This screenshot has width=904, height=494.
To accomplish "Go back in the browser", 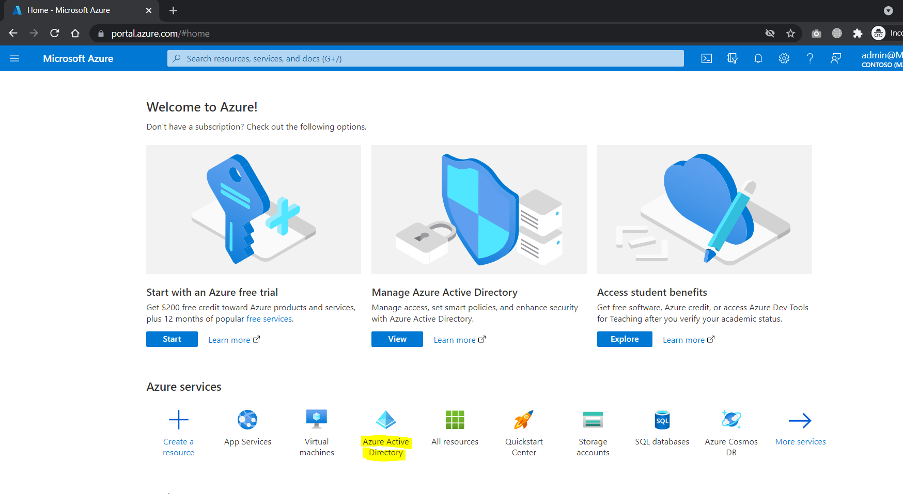I will (13, 33).
